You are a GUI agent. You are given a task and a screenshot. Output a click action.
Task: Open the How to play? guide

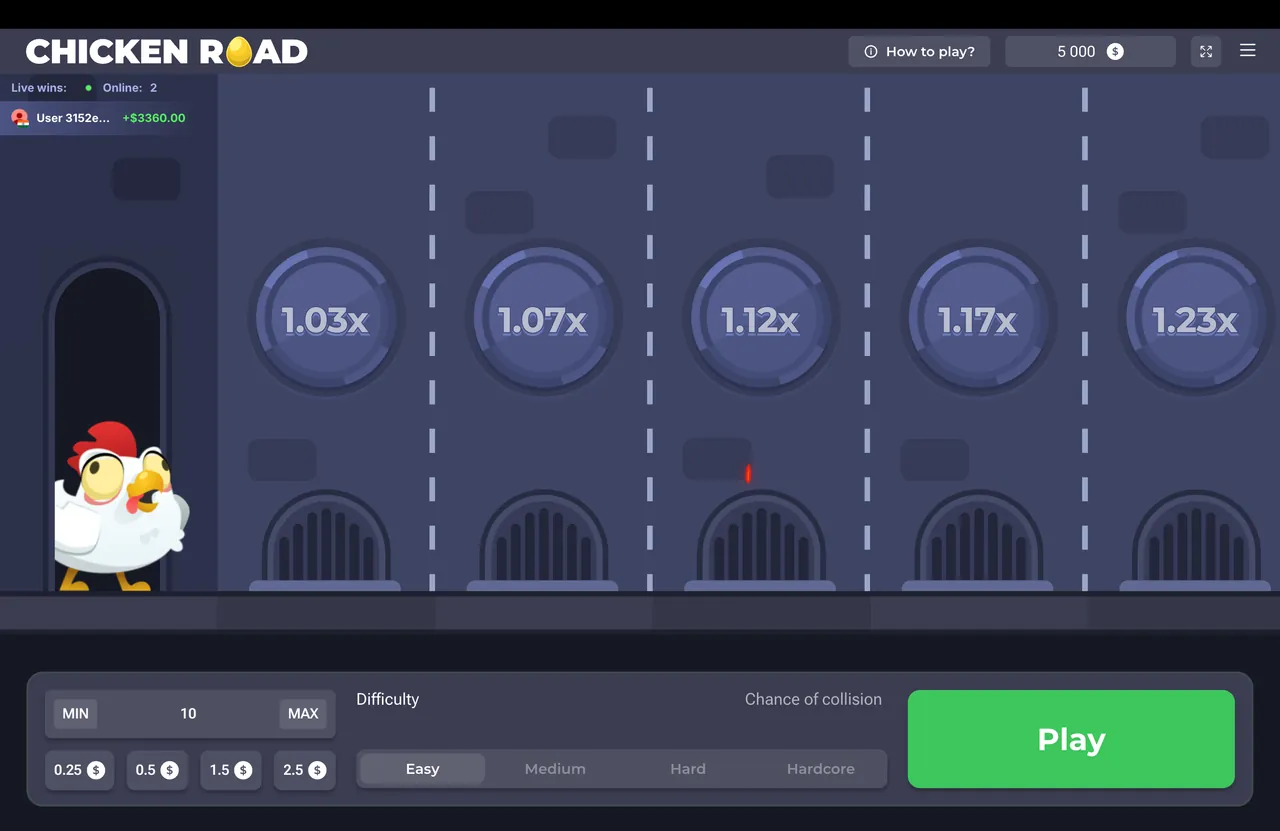(x=919, y=51)
